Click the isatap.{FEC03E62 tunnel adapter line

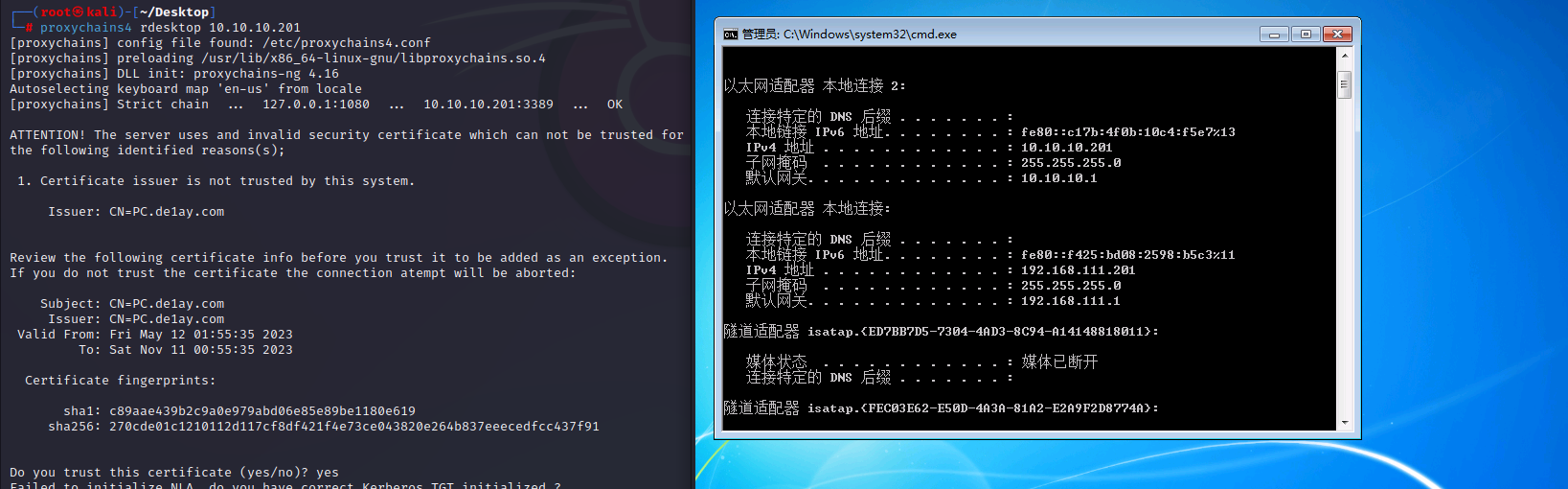click(x=941, y=408)
